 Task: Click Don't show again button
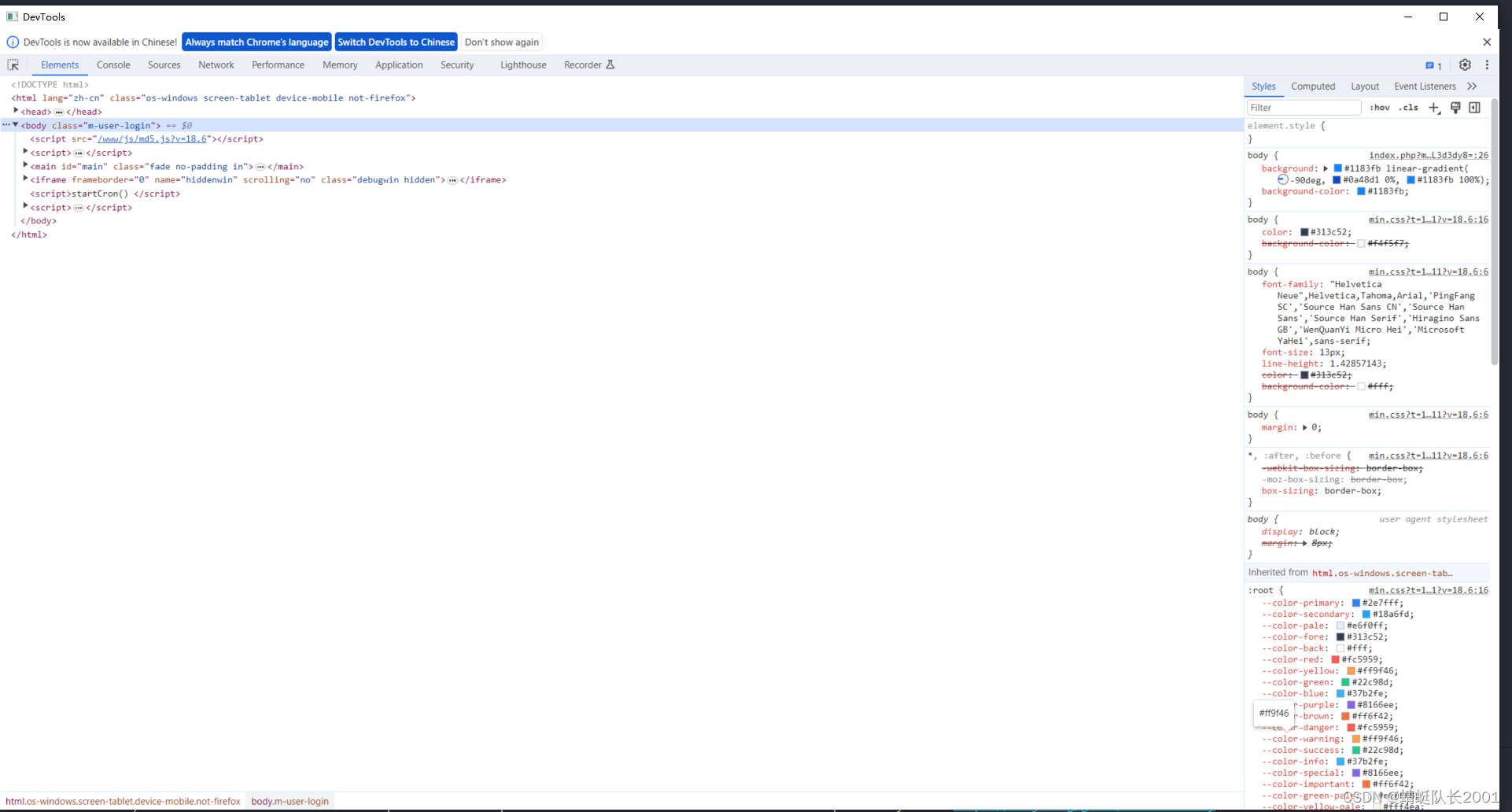point(502,42)
